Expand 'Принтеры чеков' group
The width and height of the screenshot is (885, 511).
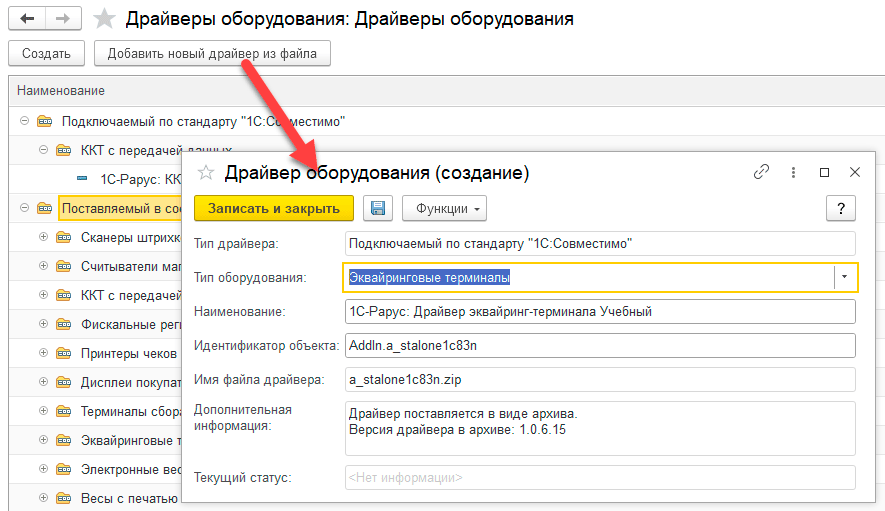click(43, 353)
